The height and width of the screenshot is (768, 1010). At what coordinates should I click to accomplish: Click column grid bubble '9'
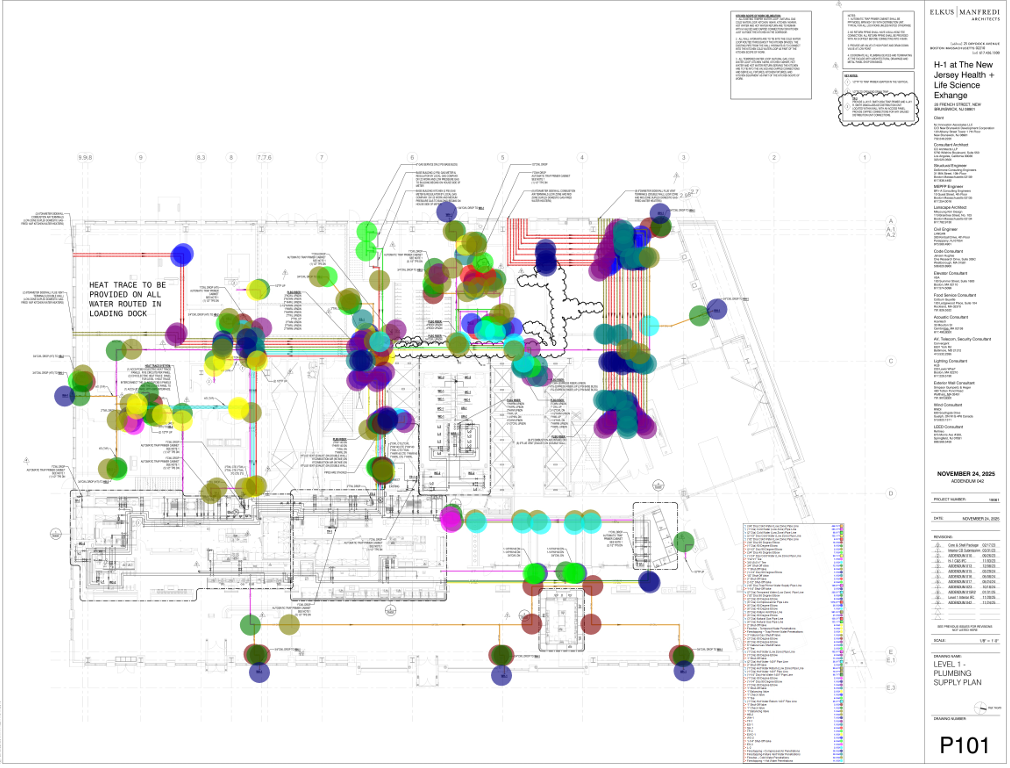(x=140, y=157)
